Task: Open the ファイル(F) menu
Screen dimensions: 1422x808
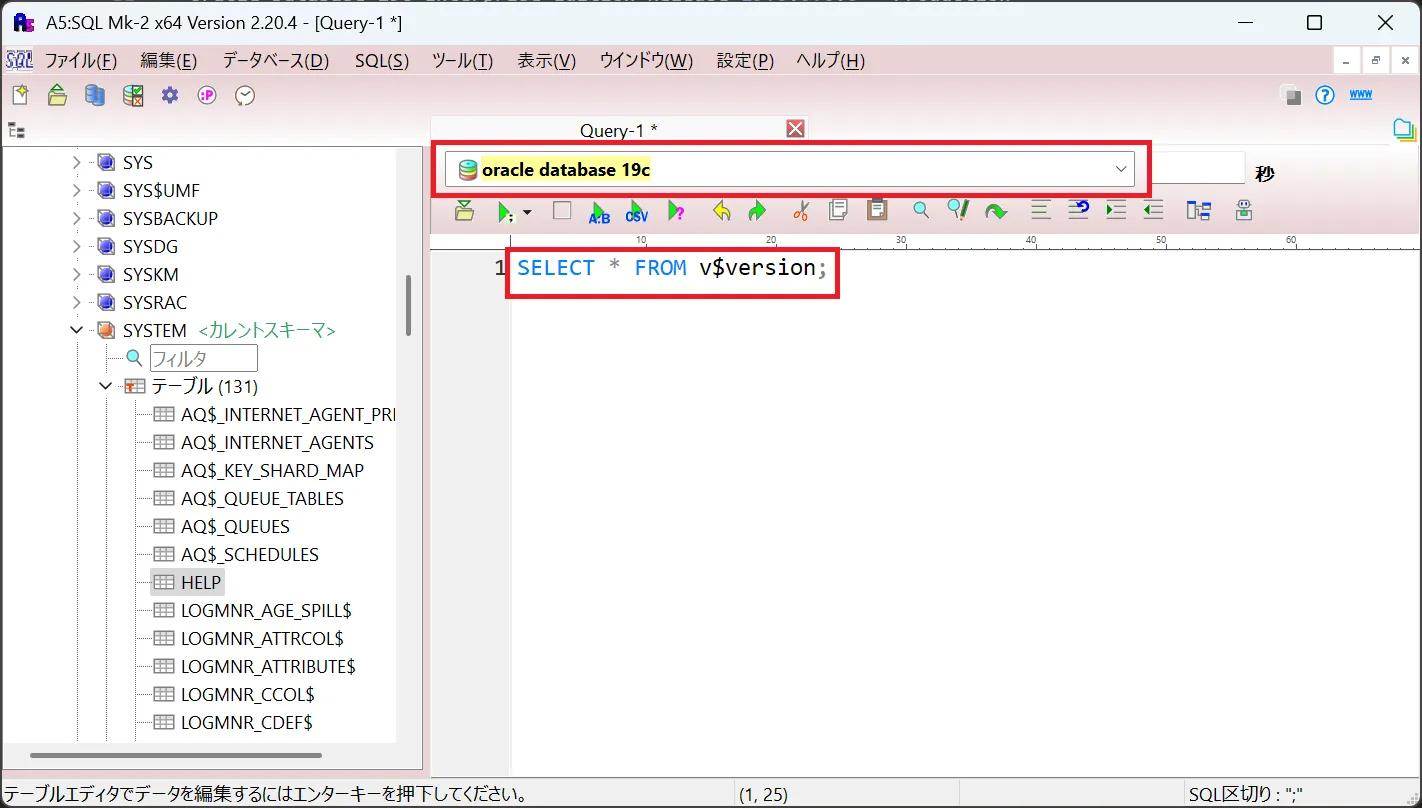Action: click(80, 61)
